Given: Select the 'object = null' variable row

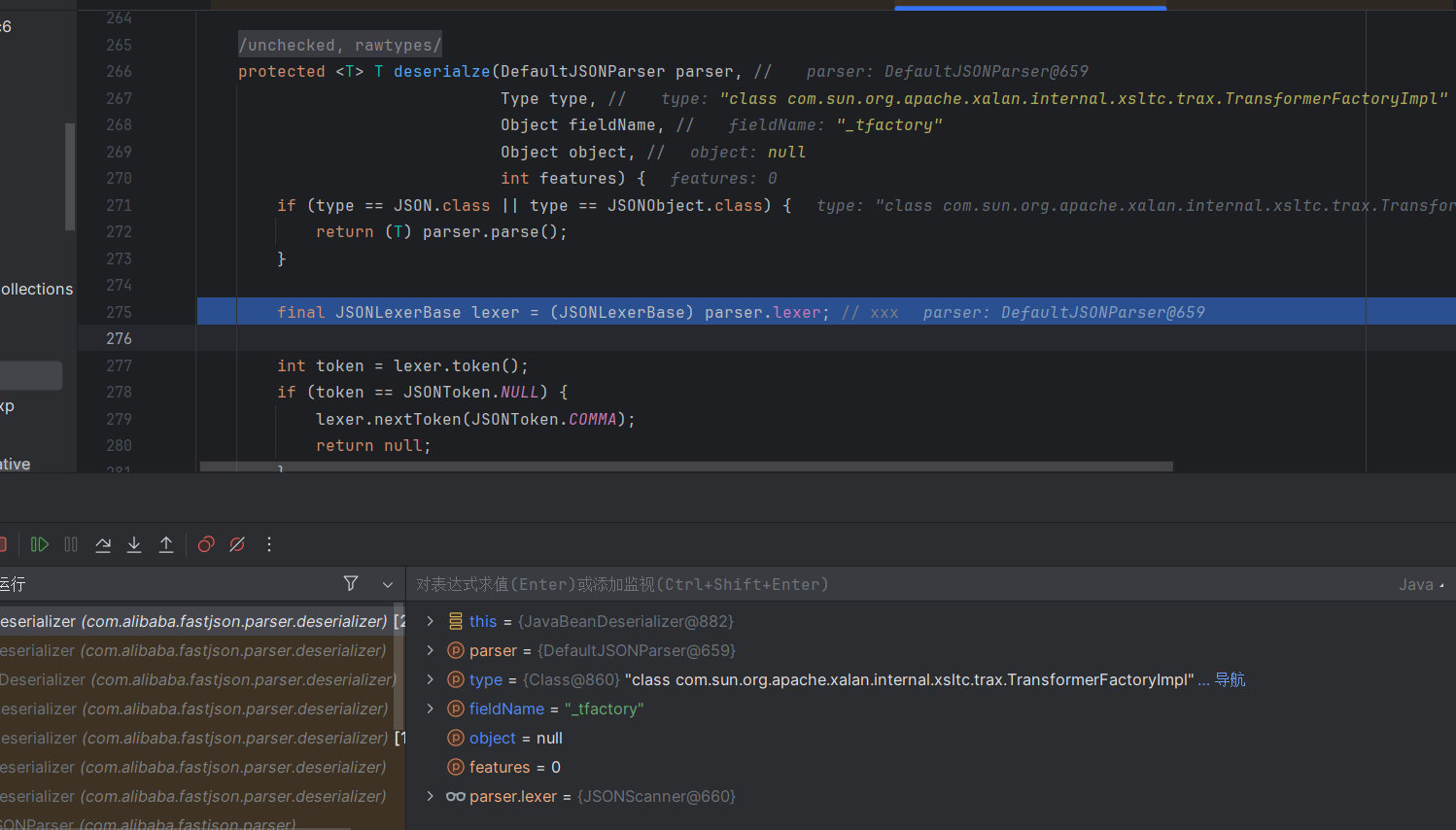Looking at the screenshot, I should 931,738.
